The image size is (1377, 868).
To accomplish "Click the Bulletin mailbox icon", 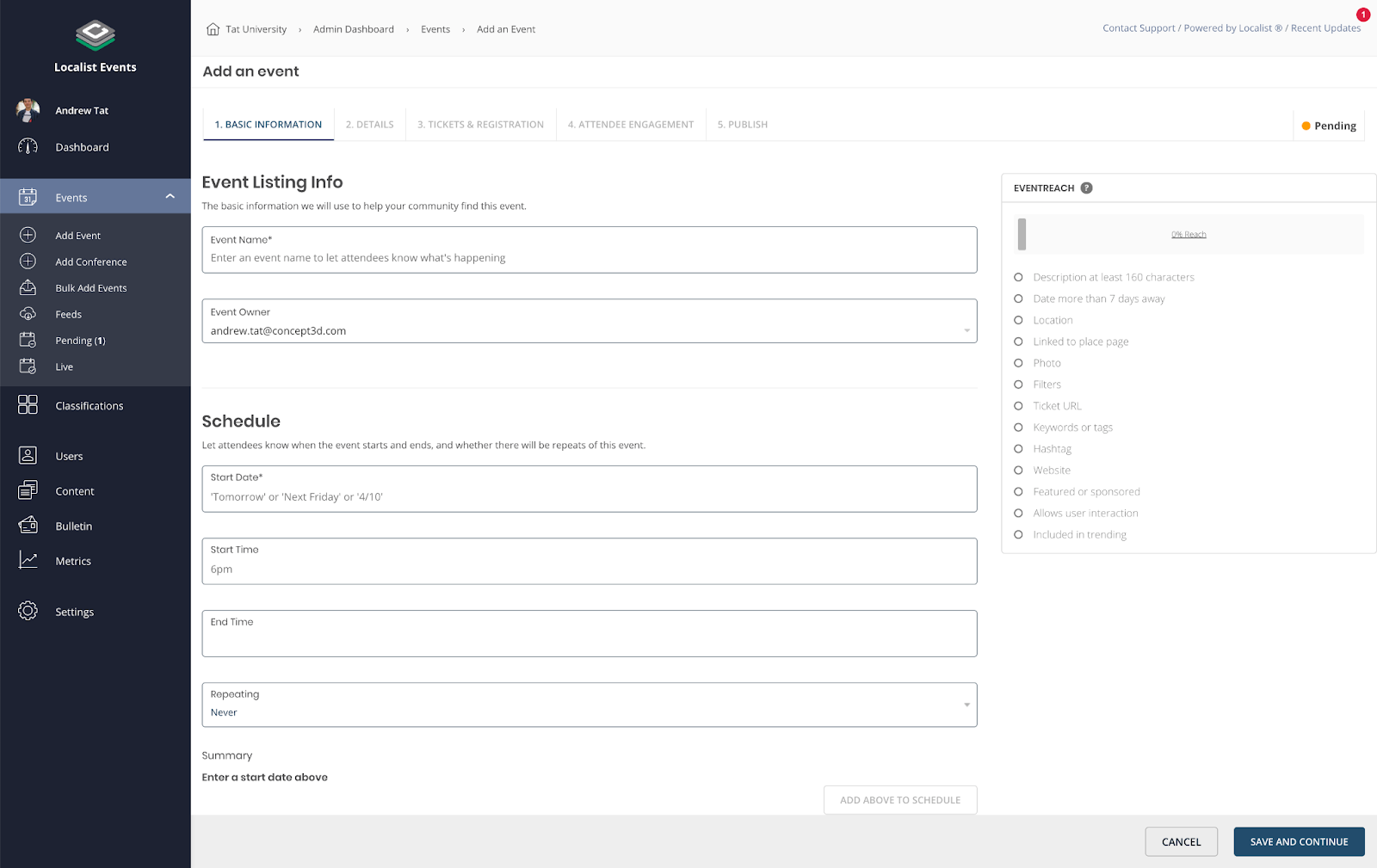I will coord(28,525).
